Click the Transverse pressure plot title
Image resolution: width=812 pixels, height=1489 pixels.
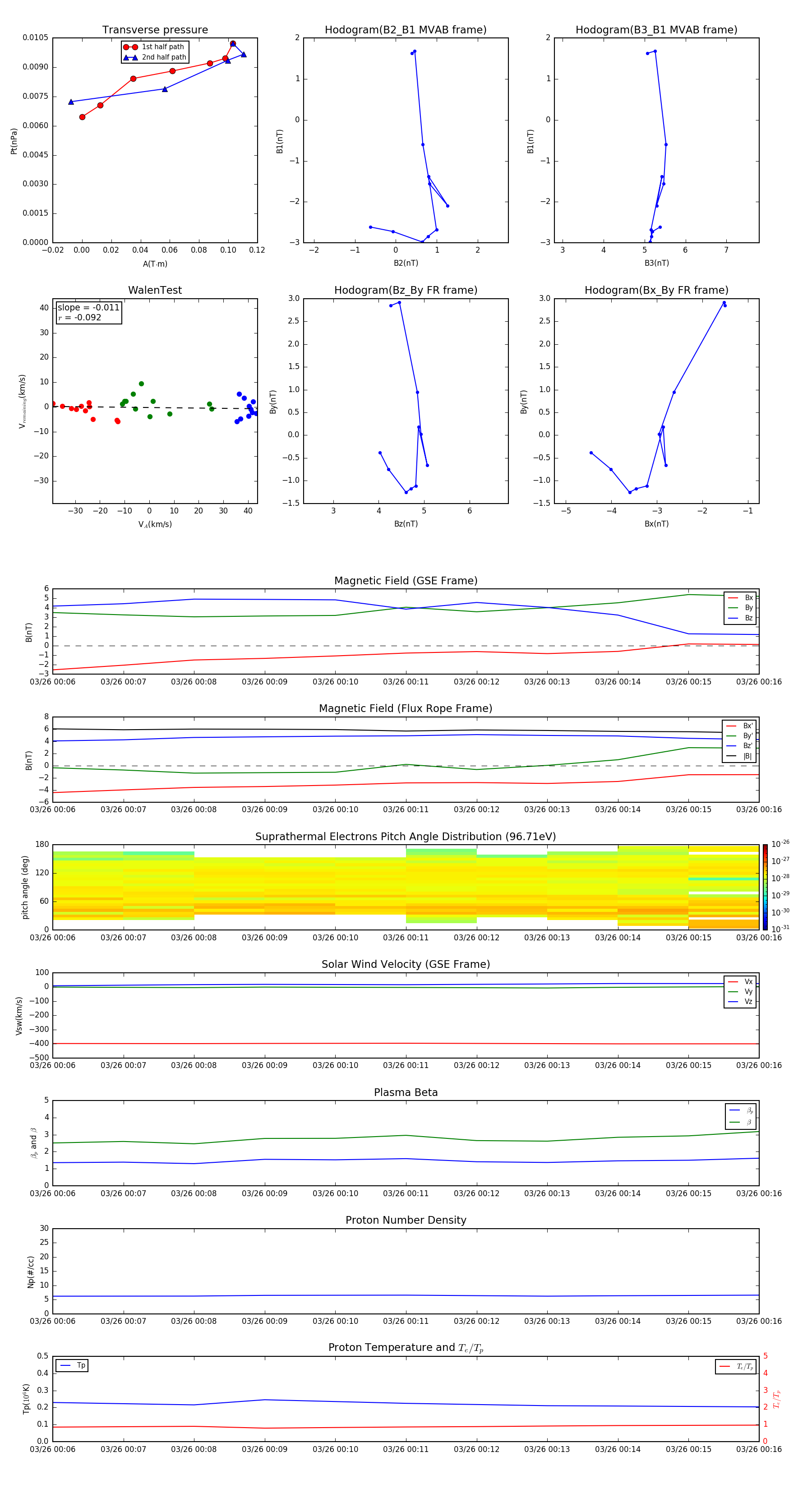pyautogui.click(x=155, y=30)
